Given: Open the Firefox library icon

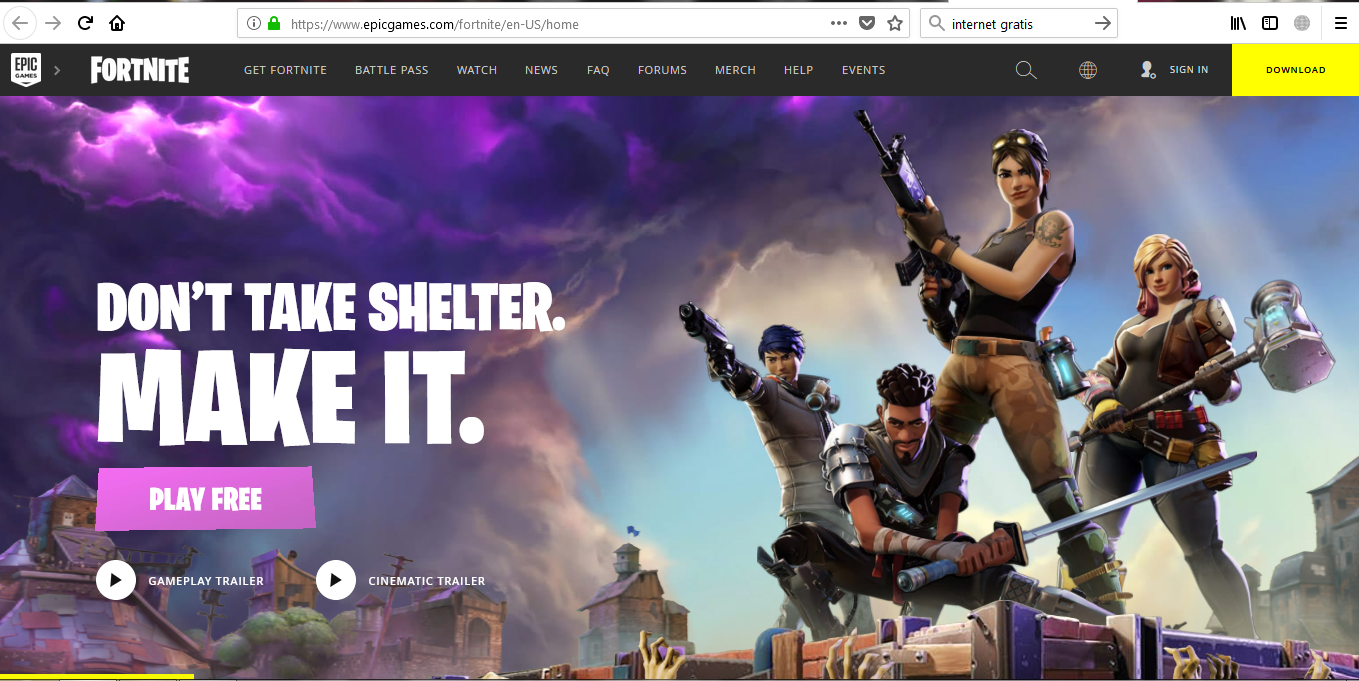Looking at the screenshot, I should pos(1238,23).
